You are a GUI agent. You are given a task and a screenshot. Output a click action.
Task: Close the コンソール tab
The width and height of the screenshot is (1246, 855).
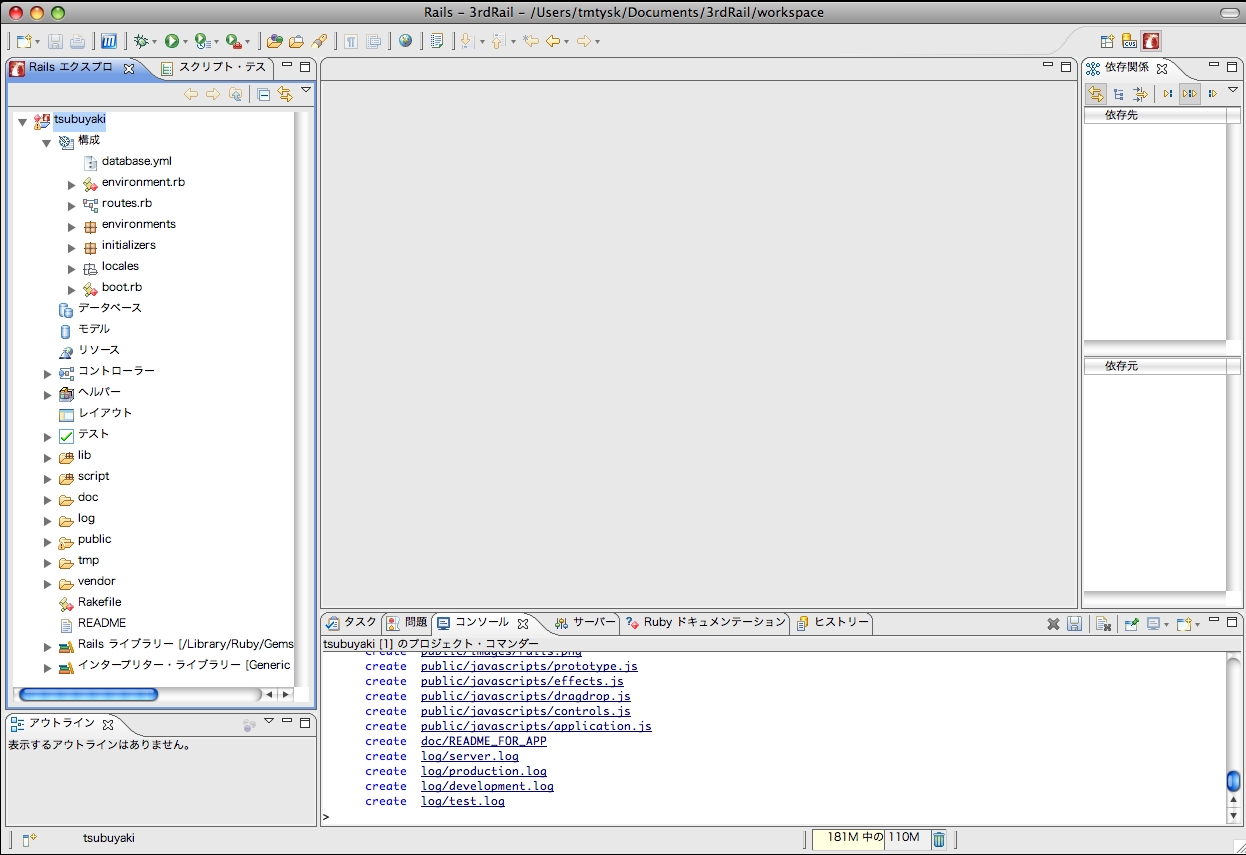click(523, 623)
